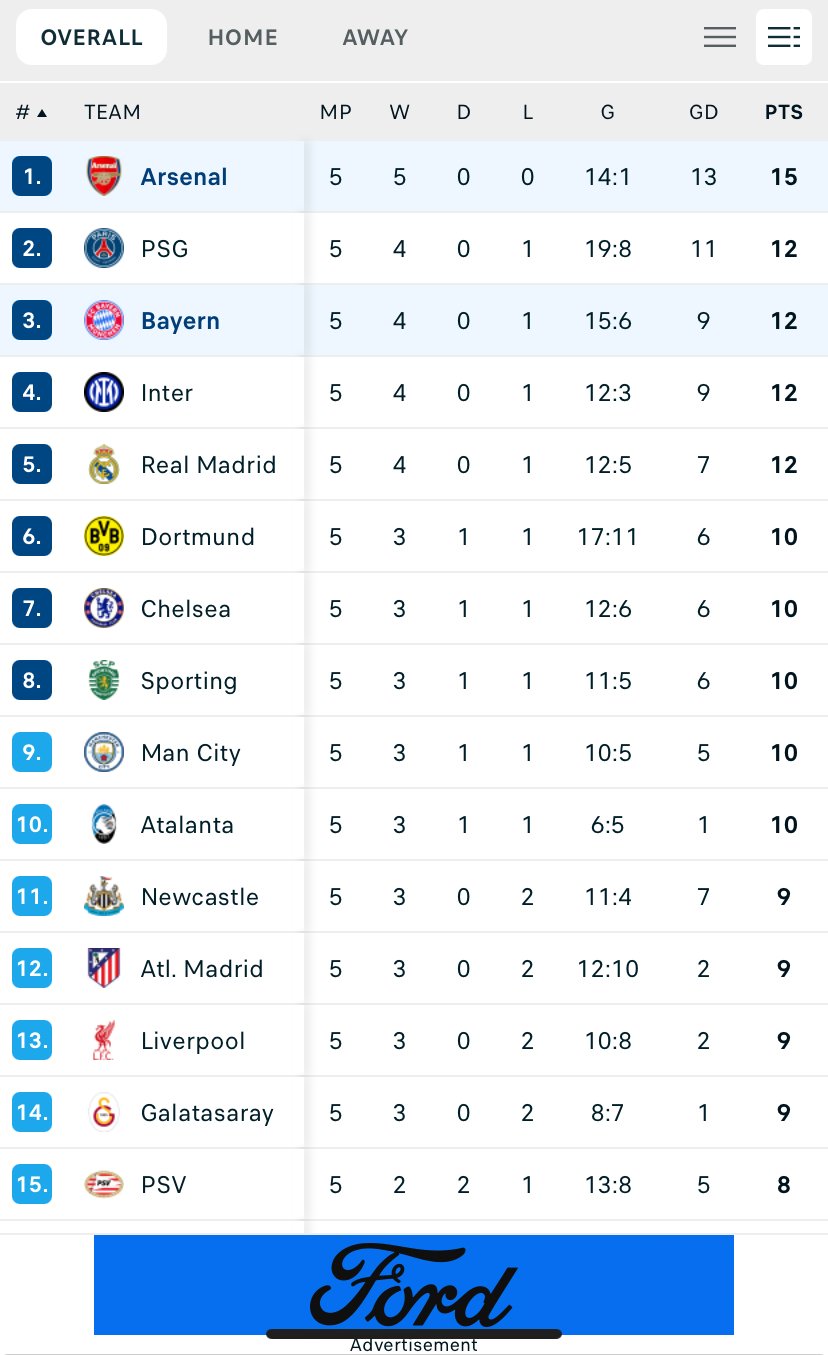828x1355 pixels.
Task: Click the Real Madrid crest icon
Action: (104, 465)
